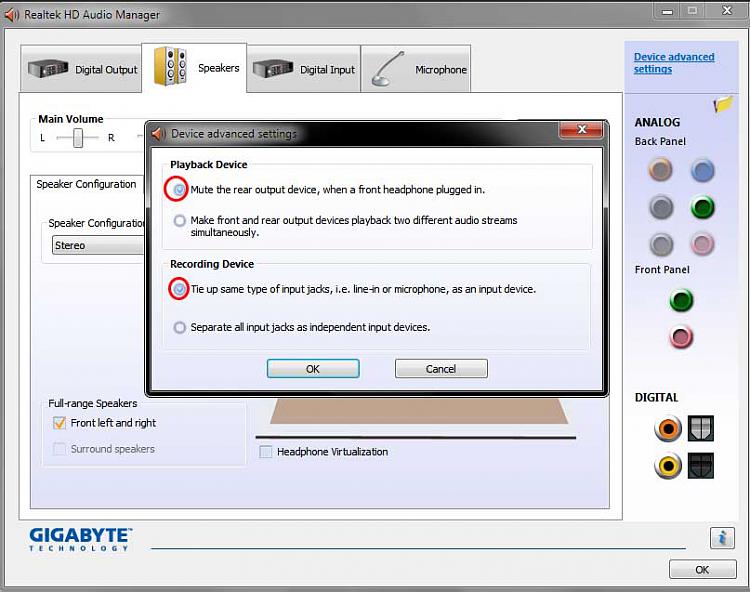Click the optical port icon beside yellow jack
Image resolution: width=750 pixels, height=592 pixels.
tap(701, 465)
